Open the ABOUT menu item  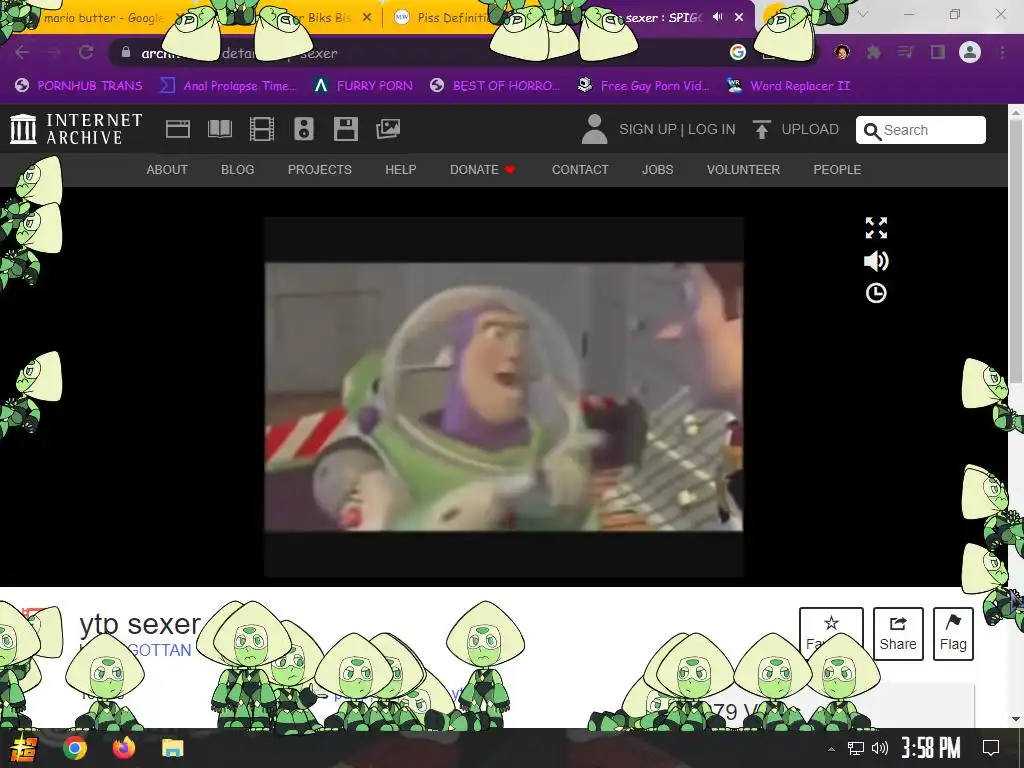pos(167,170)
